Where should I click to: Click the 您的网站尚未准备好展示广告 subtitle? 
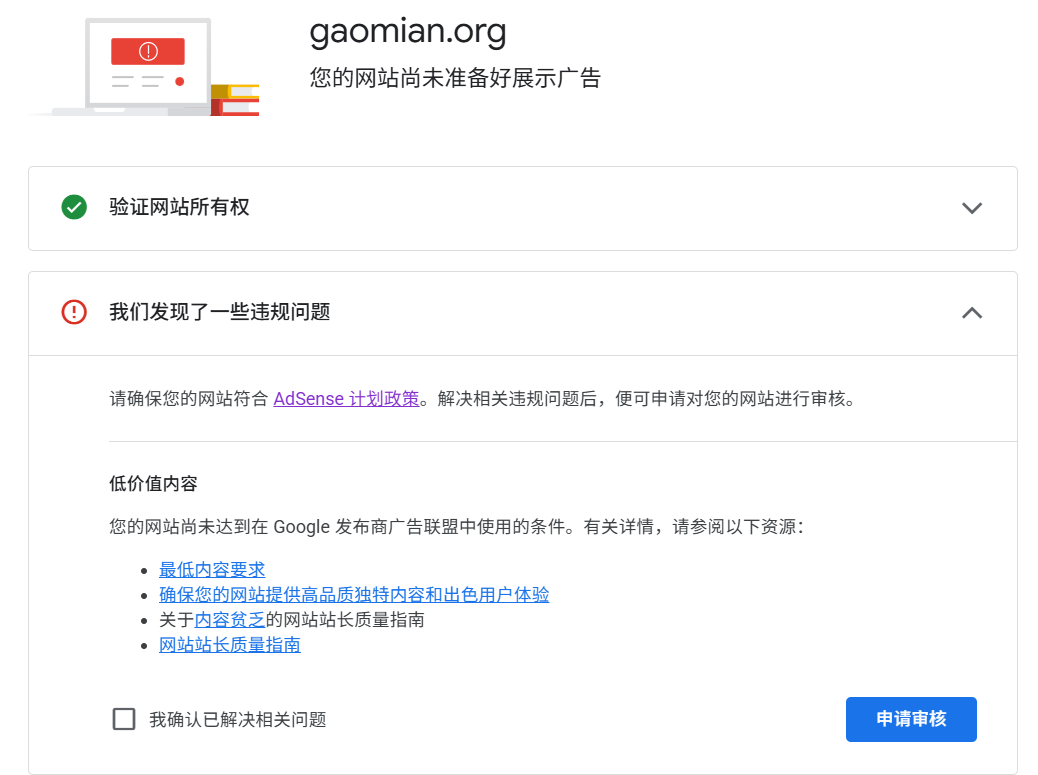455,78
